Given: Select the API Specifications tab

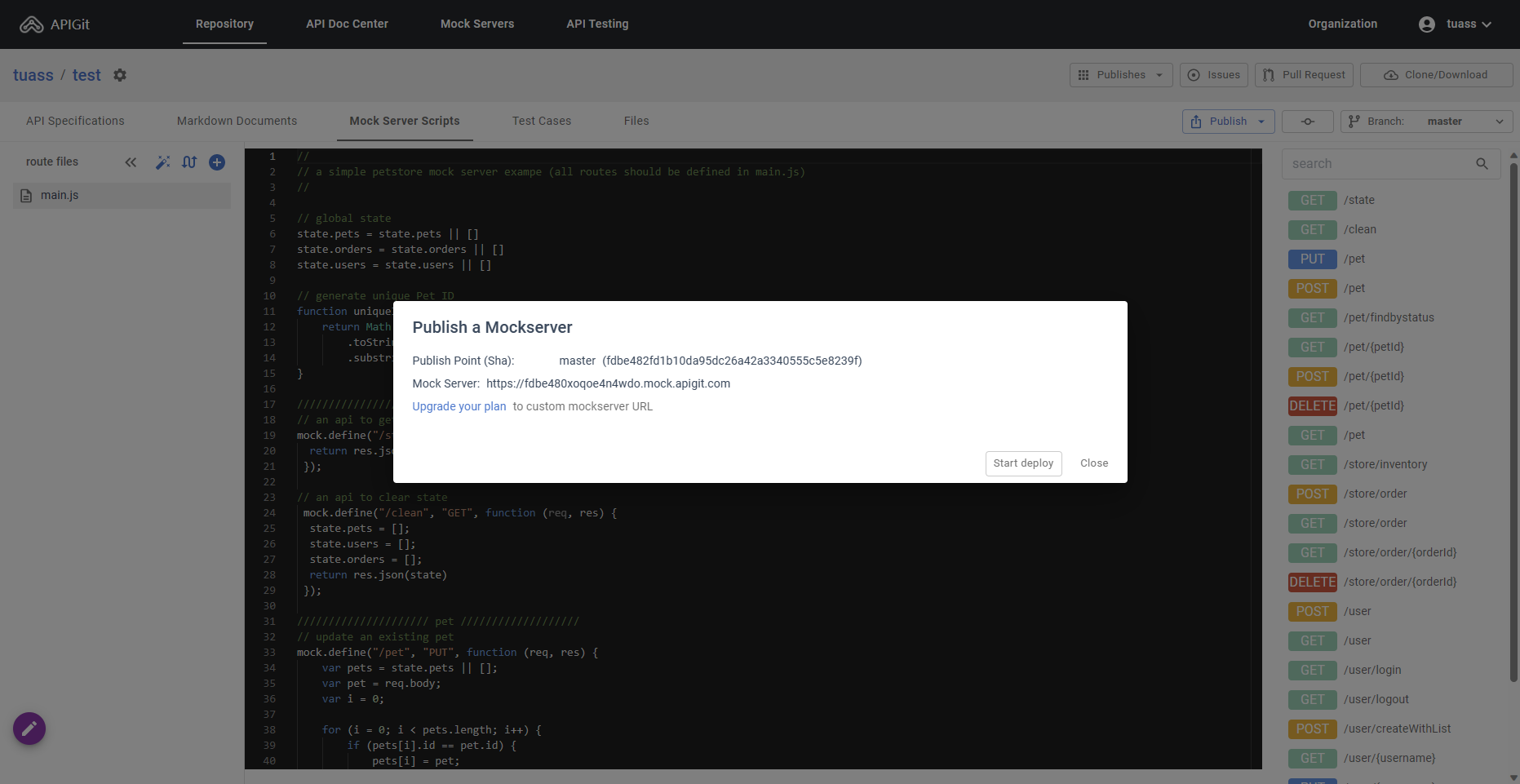Looking at the screenshot, I should [x=75, y=122].
